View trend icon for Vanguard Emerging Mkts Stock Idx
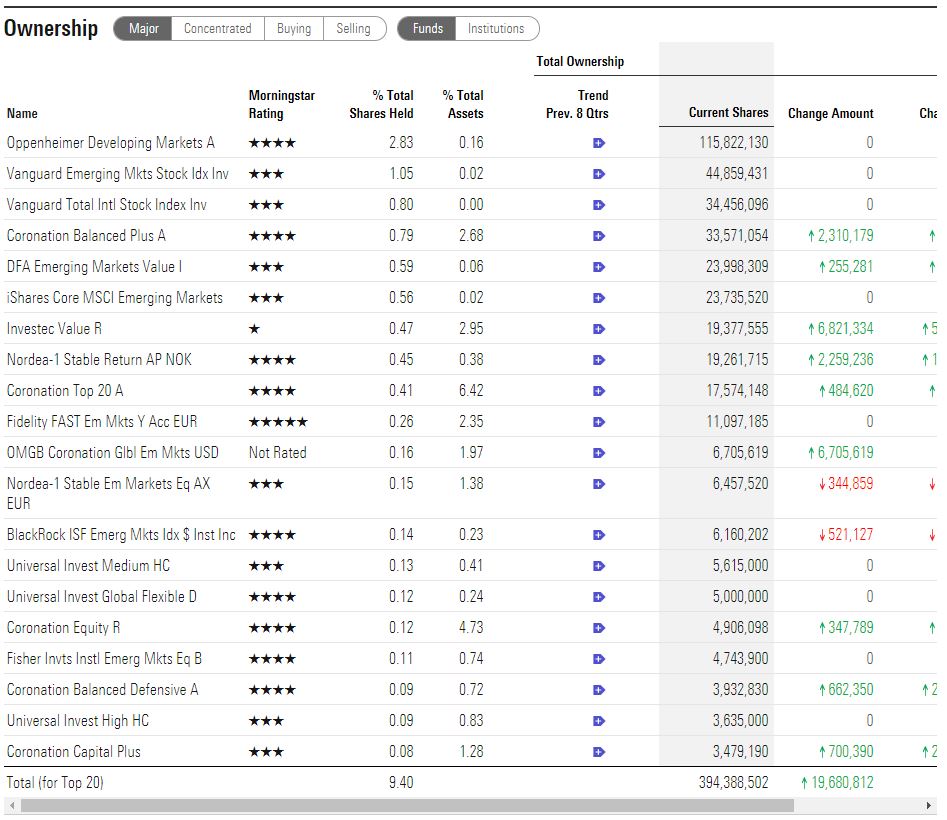 (597, 173)
